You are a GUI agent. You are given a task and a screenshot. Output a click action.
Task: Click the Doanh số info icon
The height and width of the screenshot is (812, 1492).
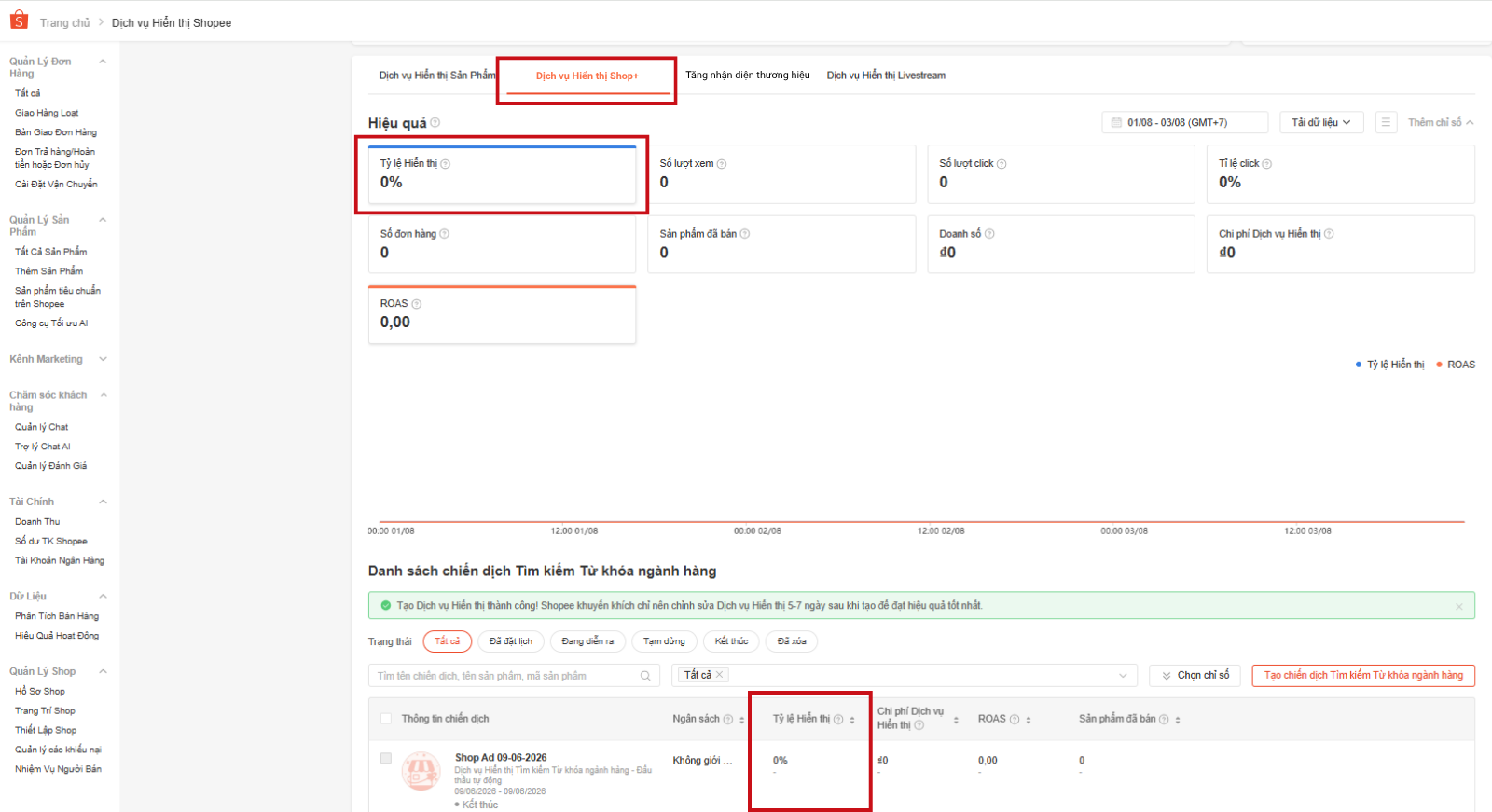[989, 234]
